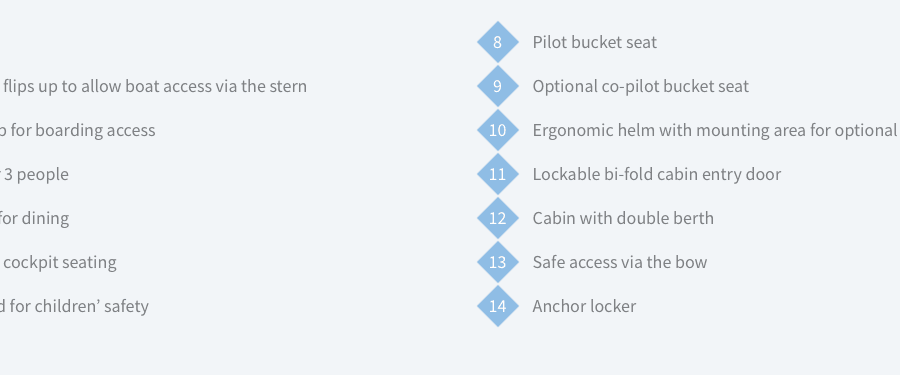Select the children's safety feature text
This screenshot has width=900, height=375.
point(75,306)
